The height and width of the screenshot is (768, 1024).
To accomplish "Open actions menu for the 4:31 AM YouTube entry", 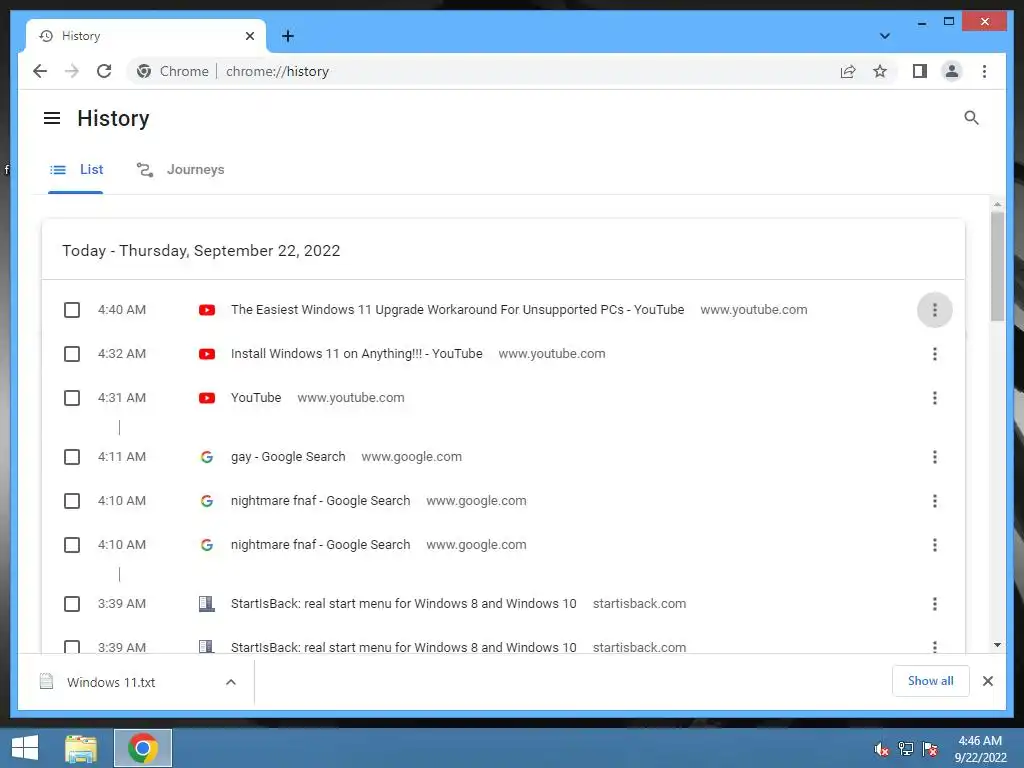I will 935,398.
